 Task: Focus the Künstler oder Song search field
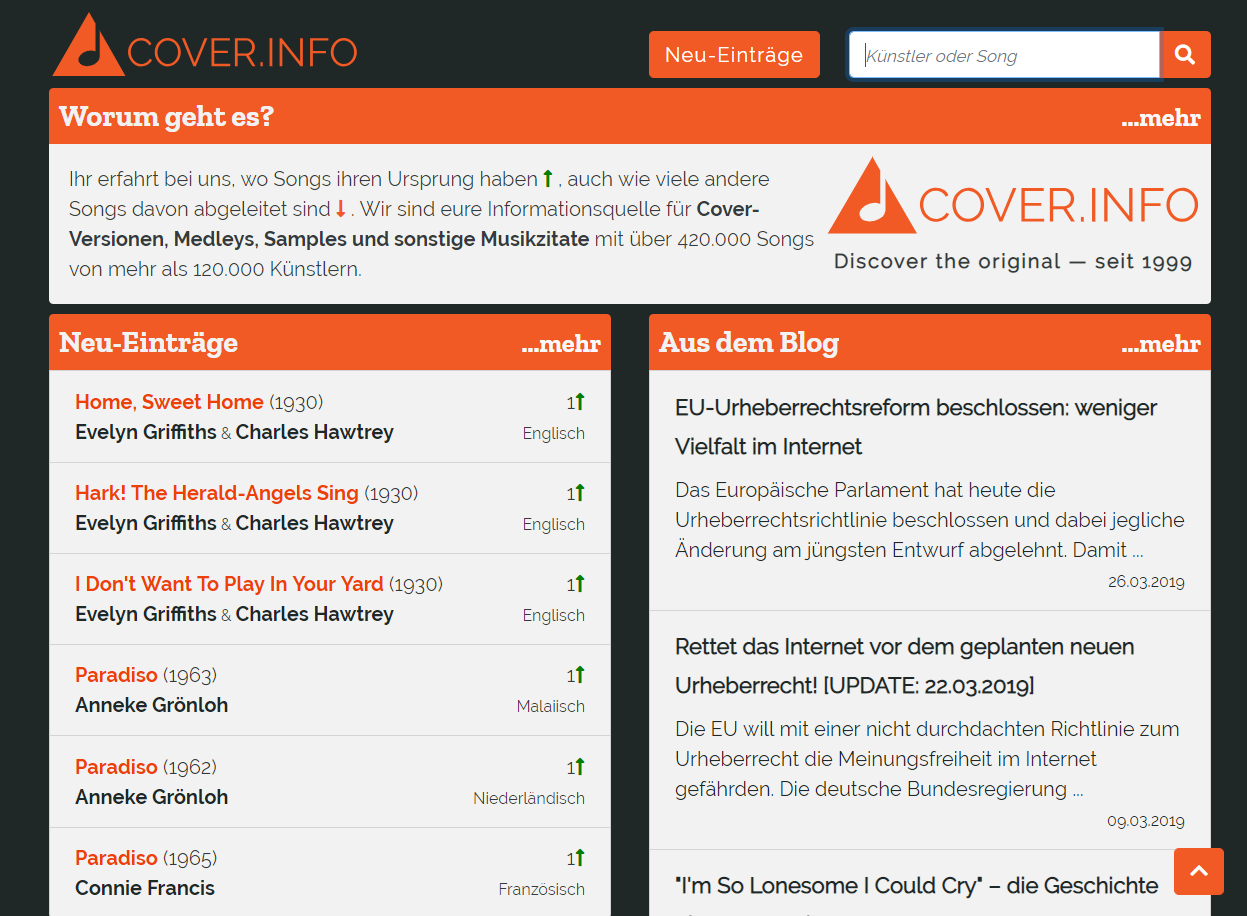(x=1004, y=55)
